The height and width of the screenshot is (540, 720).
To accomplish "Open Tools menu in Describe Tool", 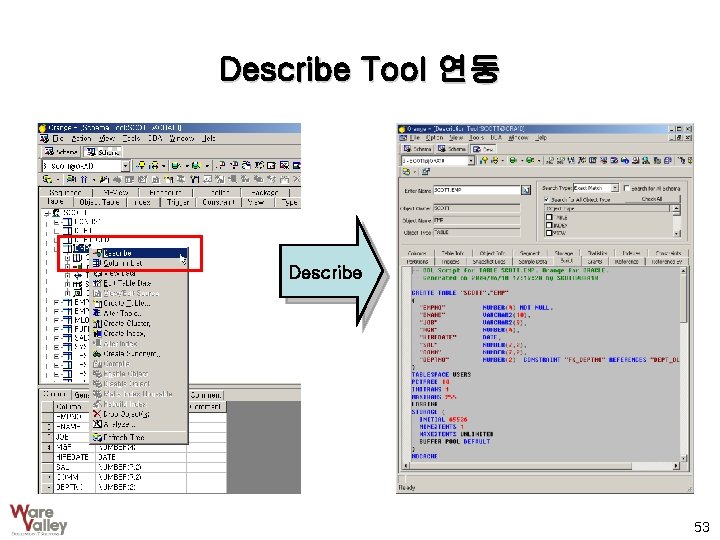I will point(476,137).
